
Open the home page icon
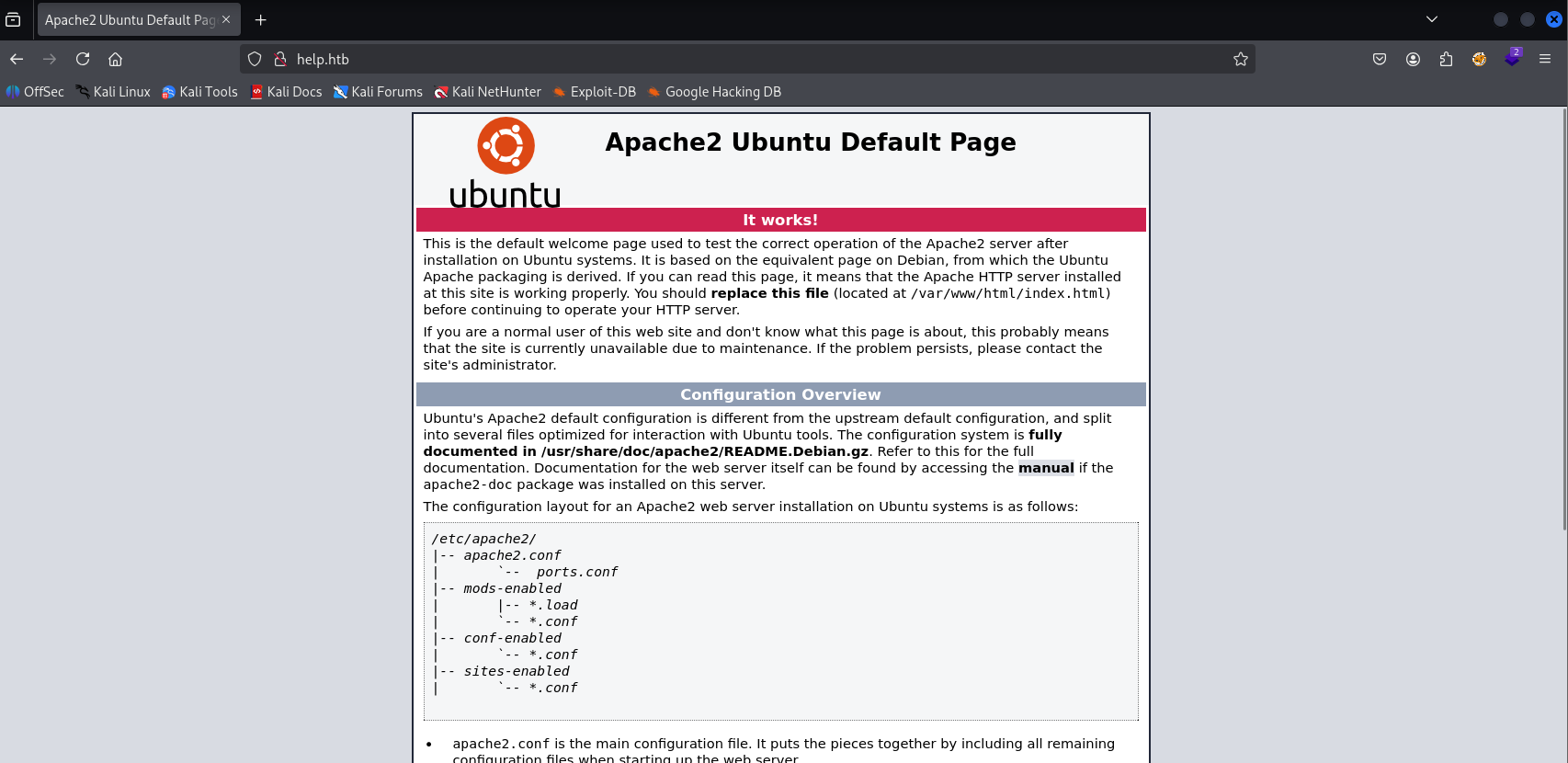(x=116, y=59)
